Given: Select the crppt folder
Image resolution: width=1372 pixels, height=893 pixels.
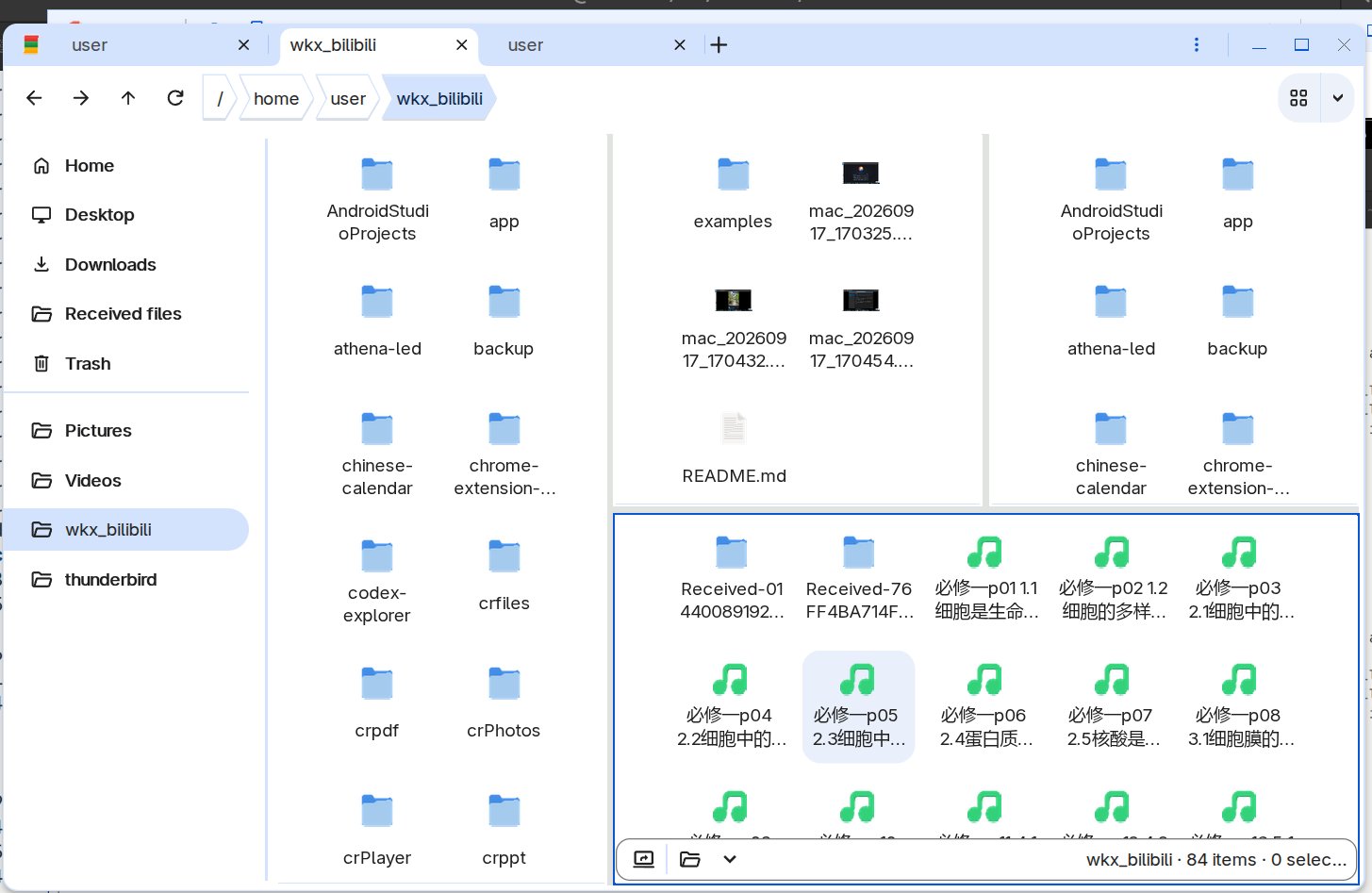Looking at the screenshot, I should (x=504, y=830).
